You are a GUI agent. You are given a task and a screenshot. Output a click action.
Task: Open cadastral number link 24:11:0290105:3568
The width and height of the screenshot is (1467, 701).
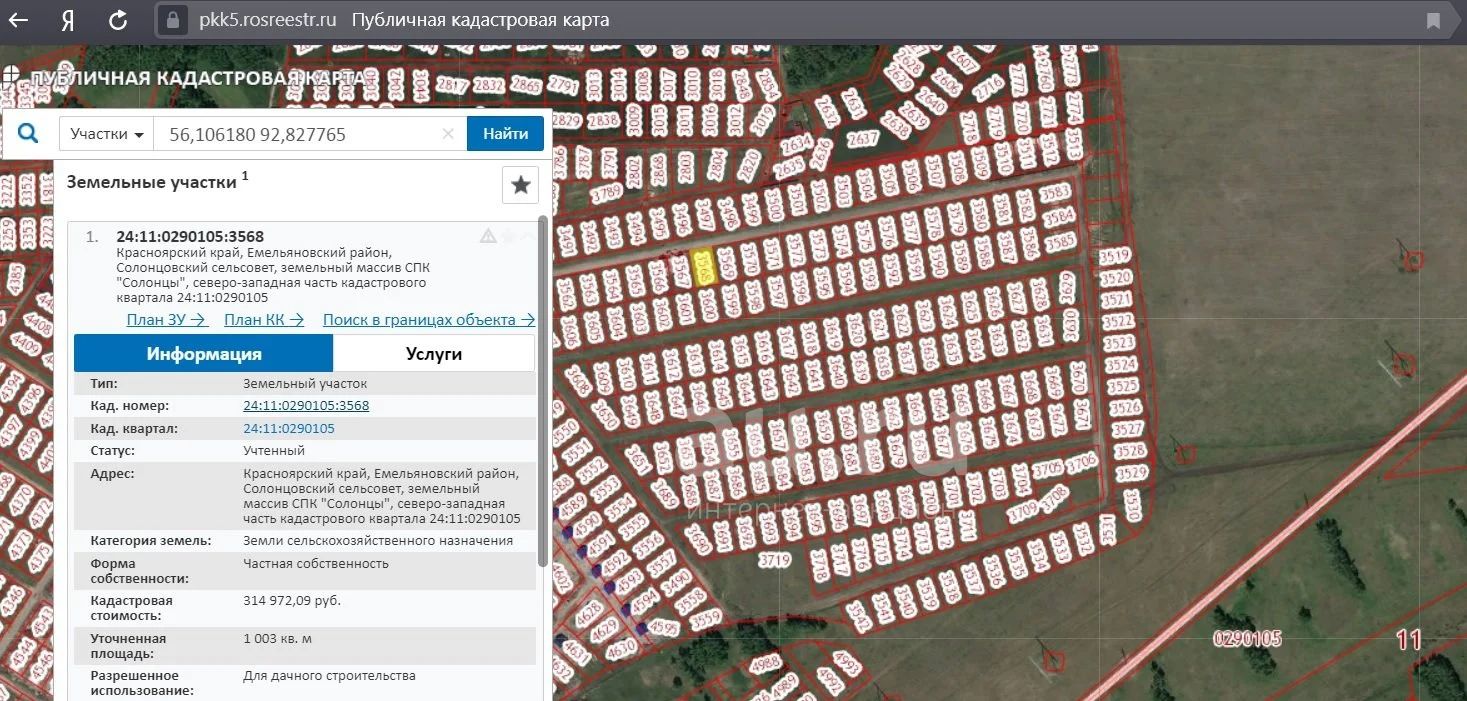coord(306,406)
